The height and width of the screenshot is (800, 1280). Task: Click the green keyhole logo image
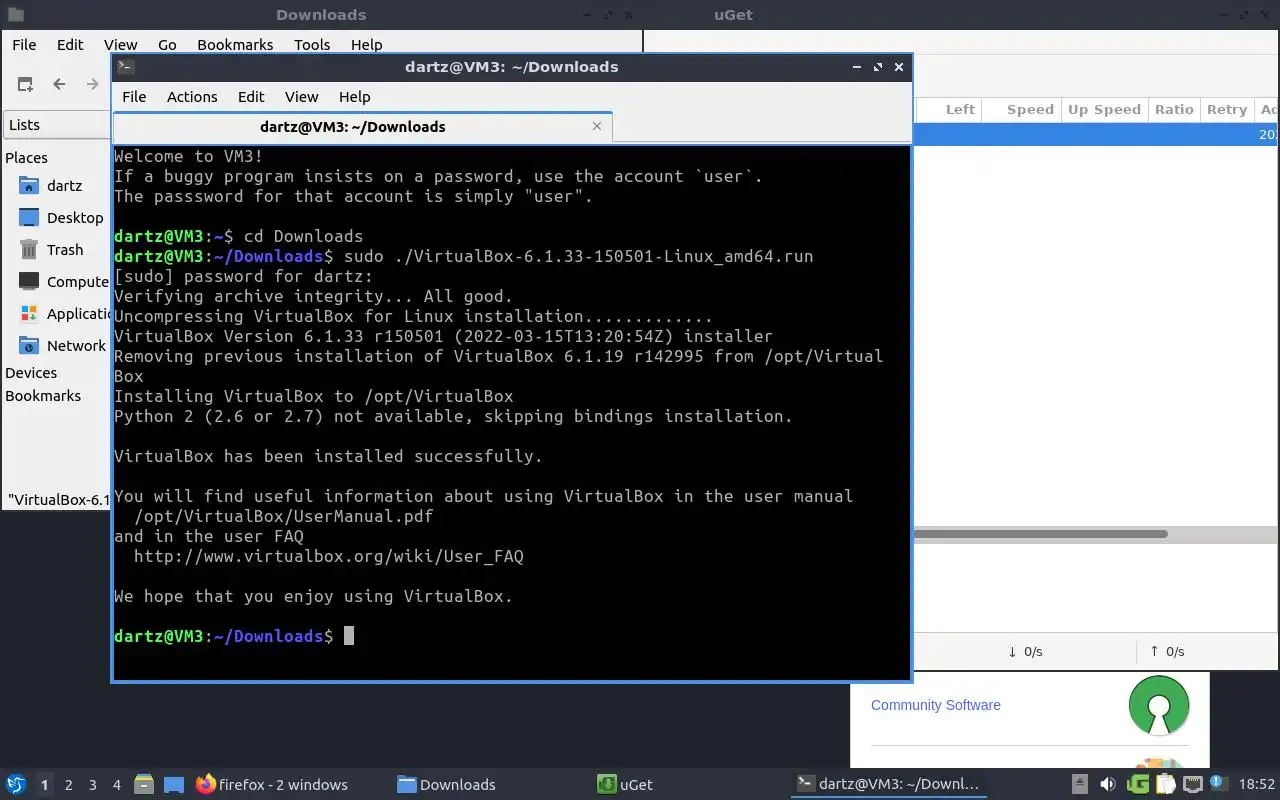[1159, 705]
